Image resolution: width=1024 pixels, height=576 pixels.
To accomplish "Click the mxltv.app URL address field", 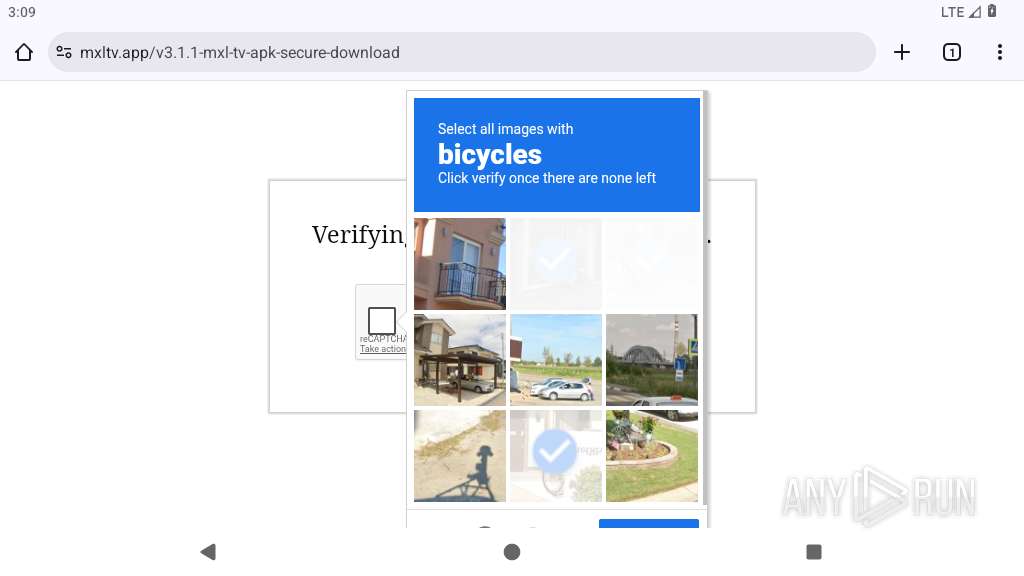I will [461, 52].
